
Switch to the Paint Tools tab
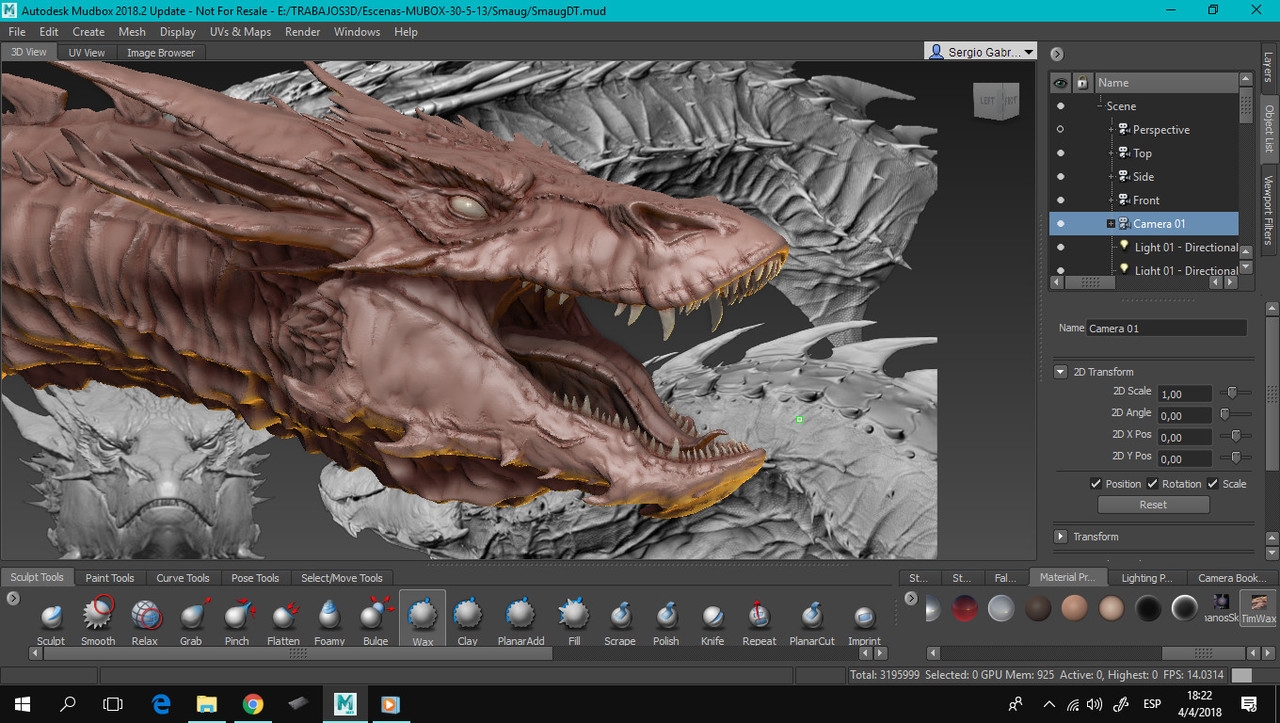(110, 577)
